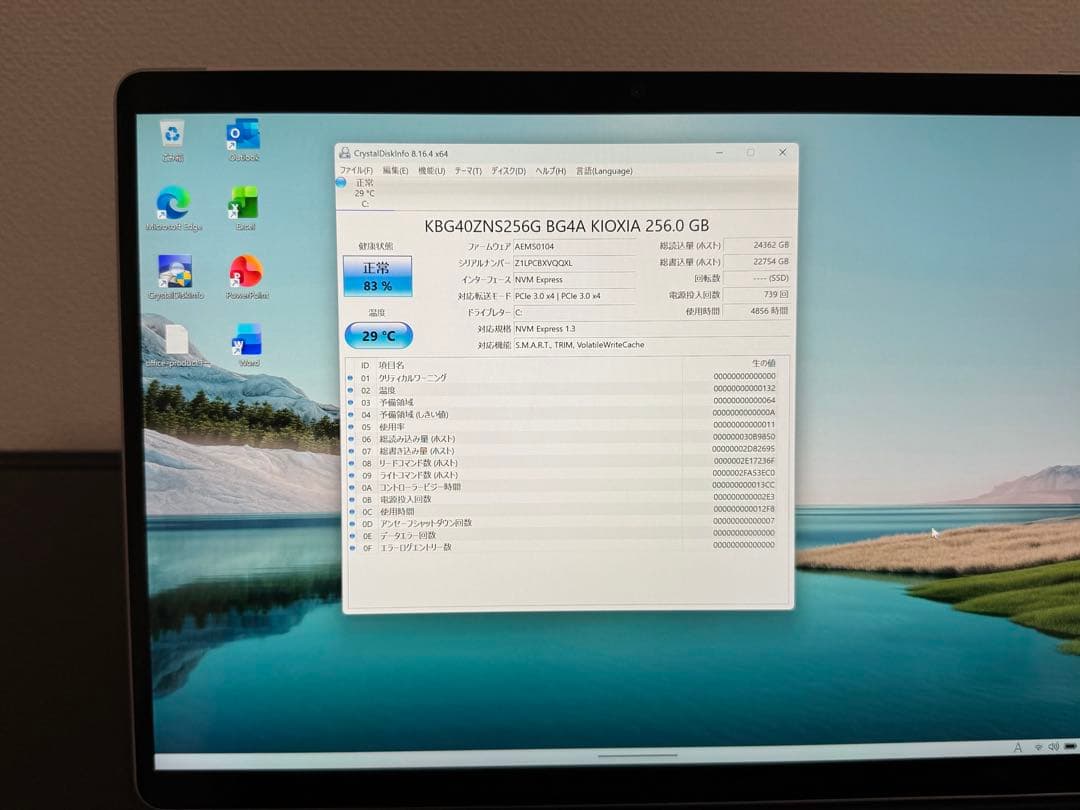This screenshot has width=1080, height=810.
Task: Select the 07 総書き込み量 (ホスト) row
Action: [x=567, y=450]
